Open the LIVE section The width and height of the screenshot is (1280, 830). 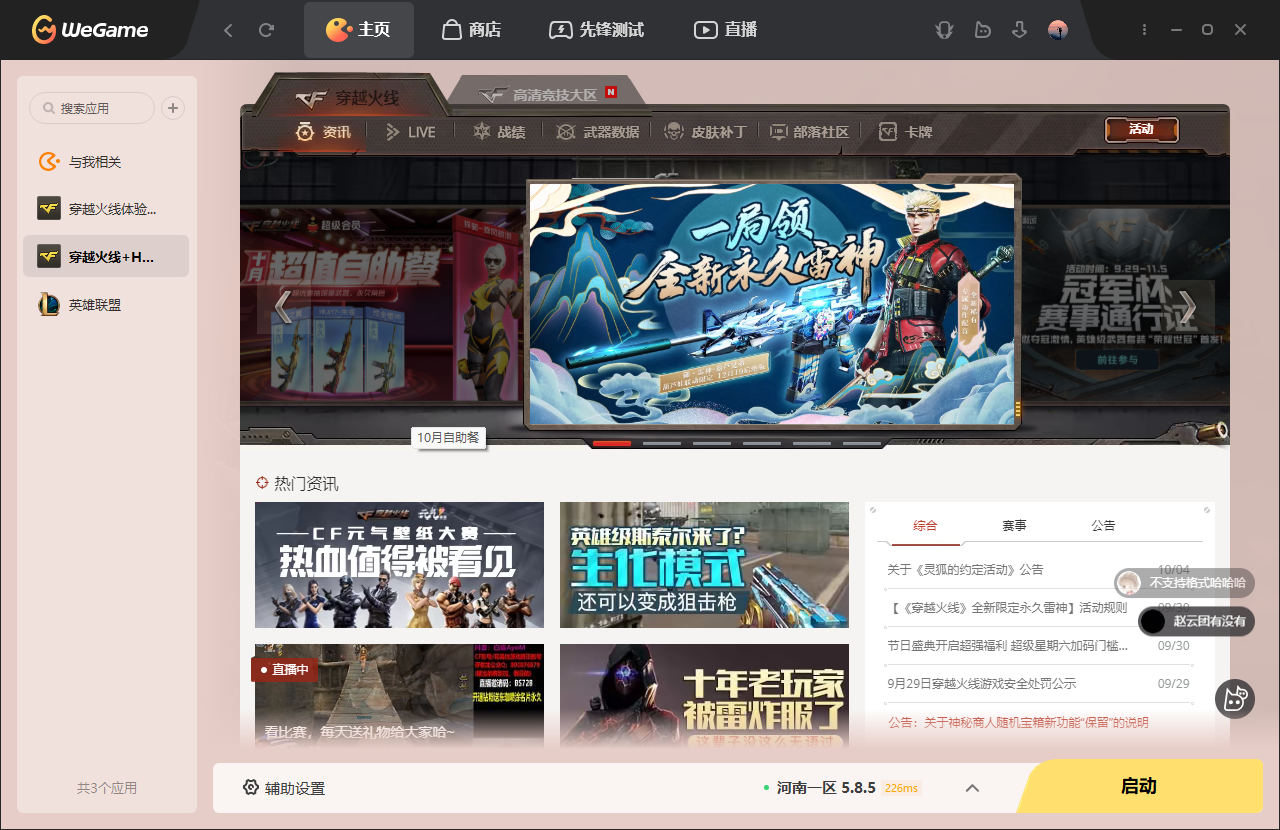tap(410, 131)
